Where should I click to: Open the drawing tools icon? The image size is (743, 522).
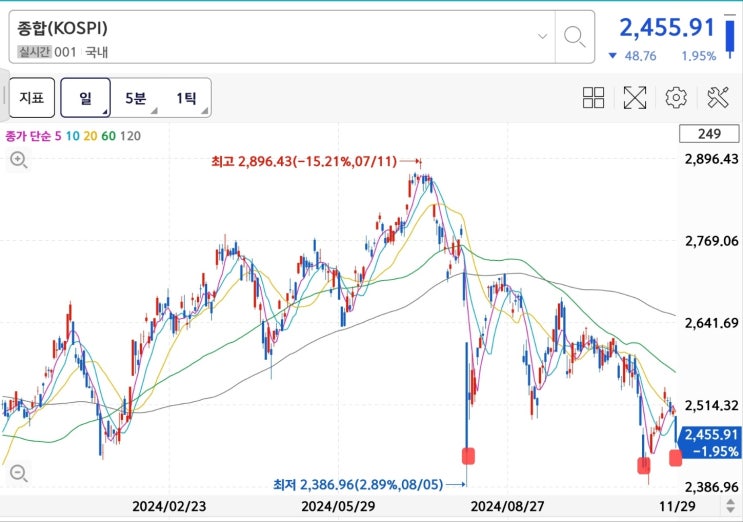(717, 97)
